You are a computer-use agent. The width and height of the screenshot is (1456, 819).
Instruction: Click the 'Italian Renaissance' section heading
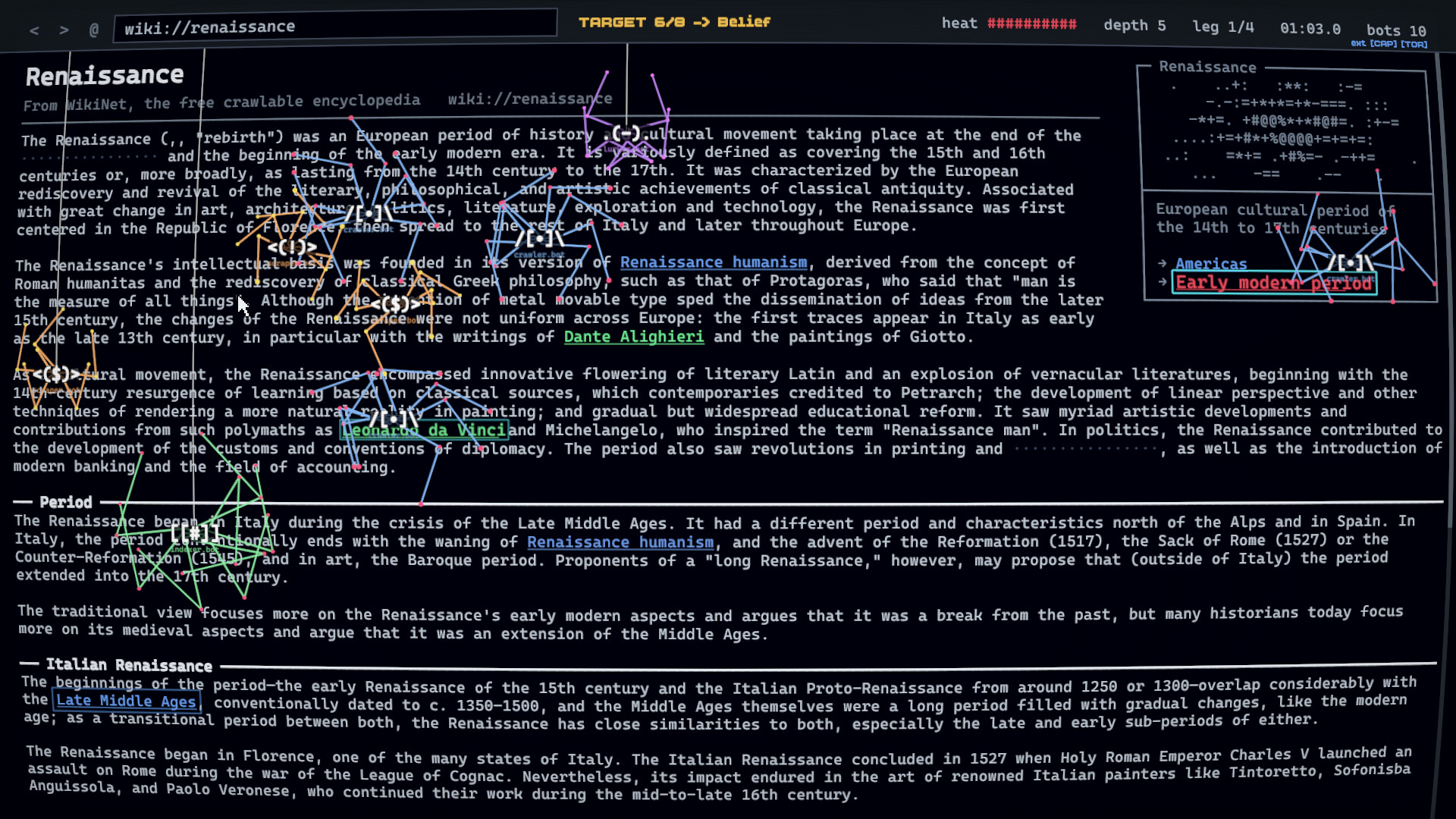coord(129,665)
